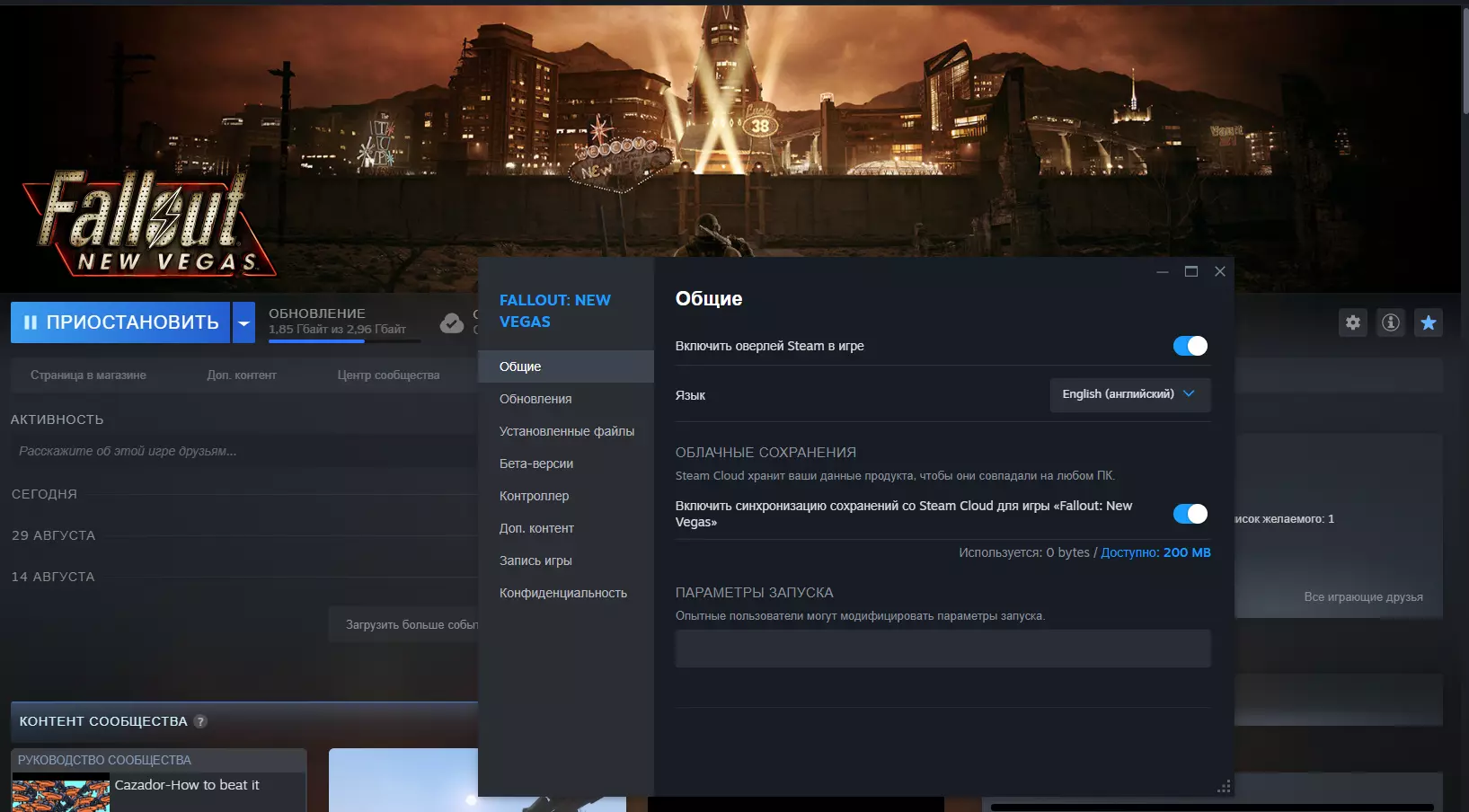The image size is (1469, 812).
Task: Select the Общие tab in properties
Action: point(566,366)
